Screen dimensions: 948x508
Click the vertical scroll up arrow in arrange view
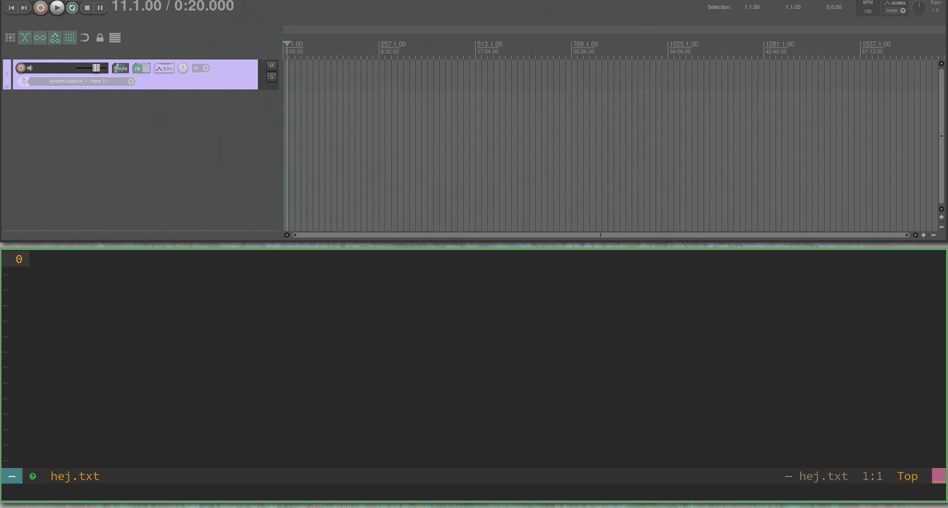pos(941,63)
